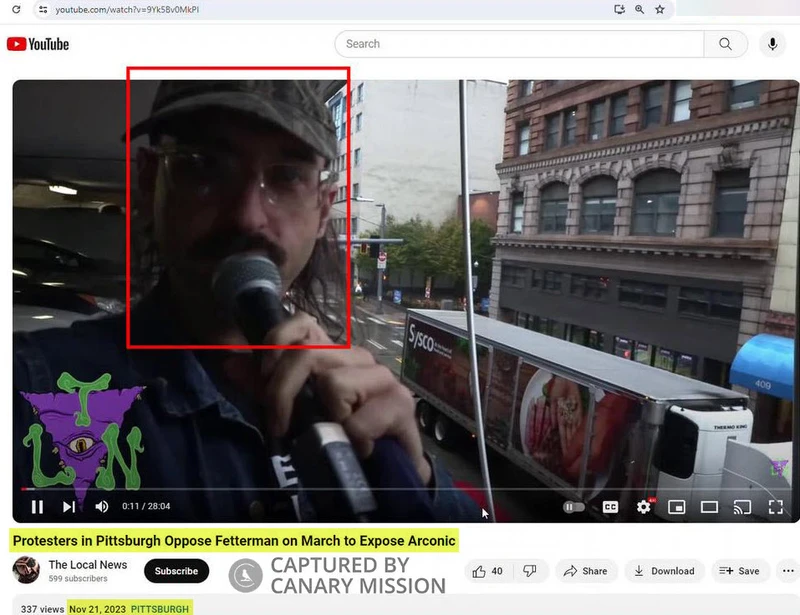
Task: Reload the page with the browser refresh icon
Action: click(16, 9)
